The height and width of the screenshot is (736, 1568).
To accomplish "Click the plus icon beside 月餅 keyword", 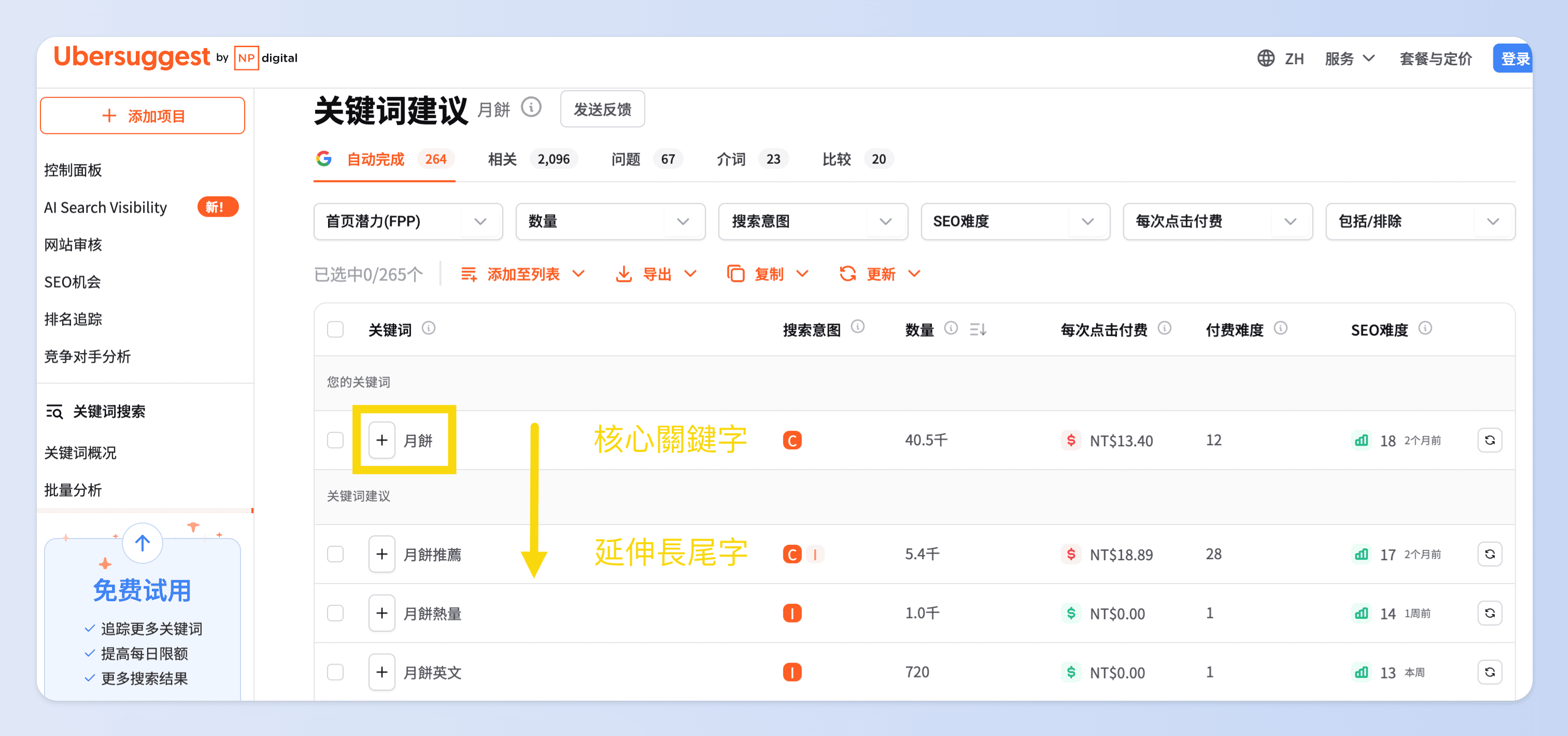I will click(x=381, y=440).
